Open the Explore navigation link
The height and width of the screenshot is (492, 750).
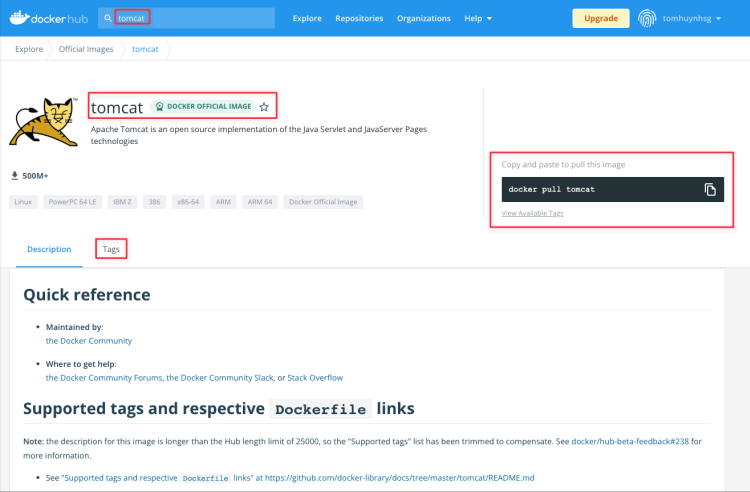coord(307,18)
